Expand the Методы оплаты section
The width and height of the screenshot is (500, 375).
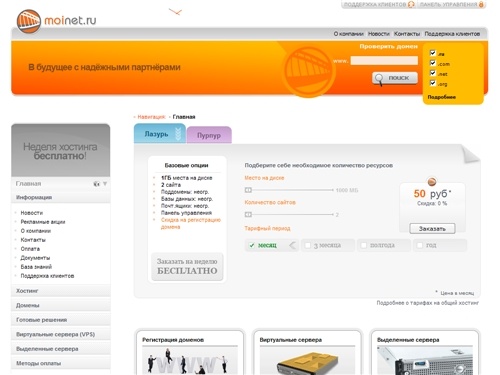click(61, 363)
